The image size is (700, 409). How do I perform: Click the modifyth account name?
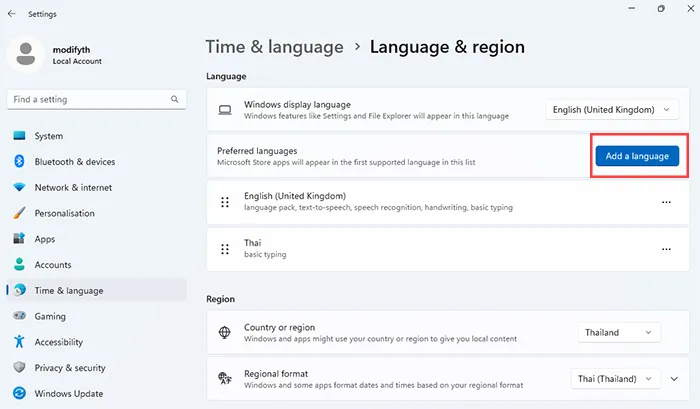tap(71, 49)
